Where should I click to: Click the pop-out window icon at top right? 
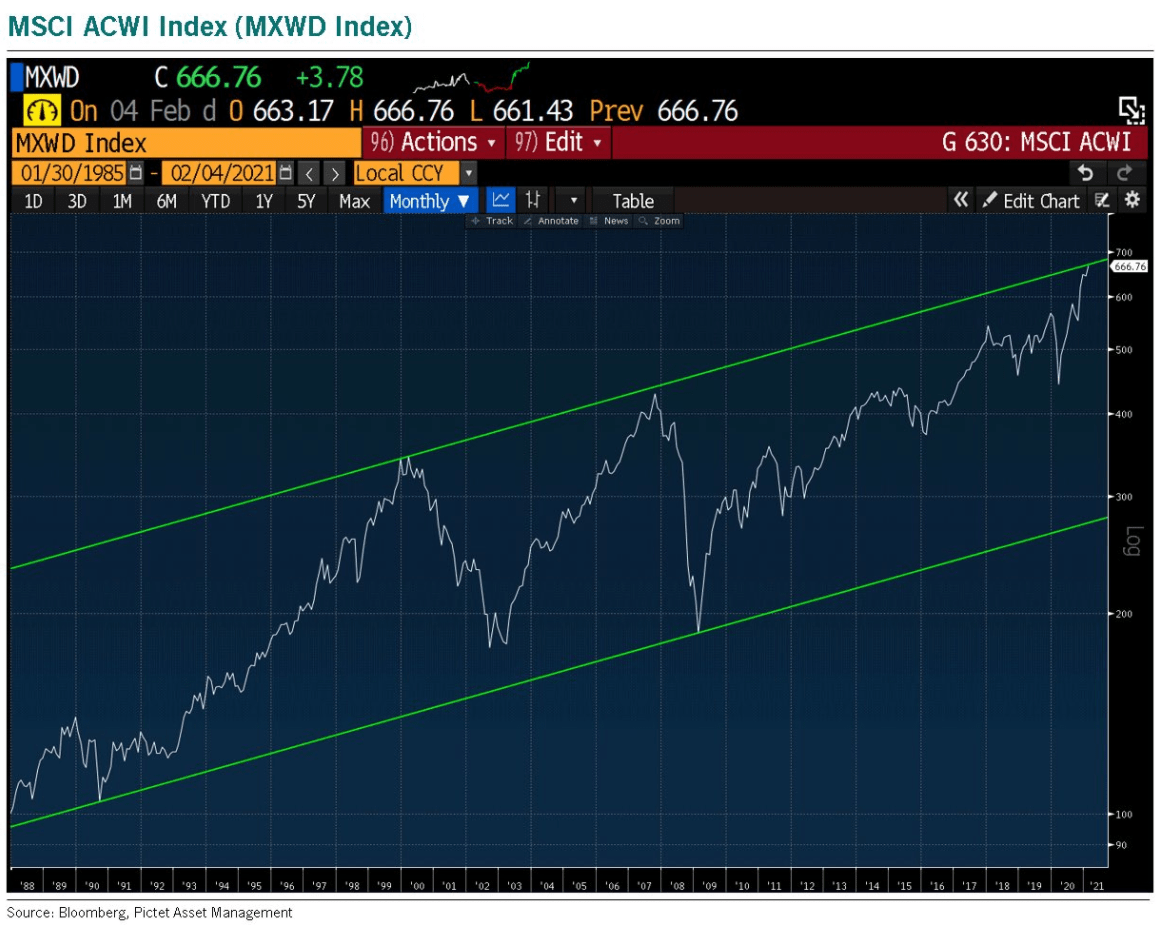tap(1131, 110)
